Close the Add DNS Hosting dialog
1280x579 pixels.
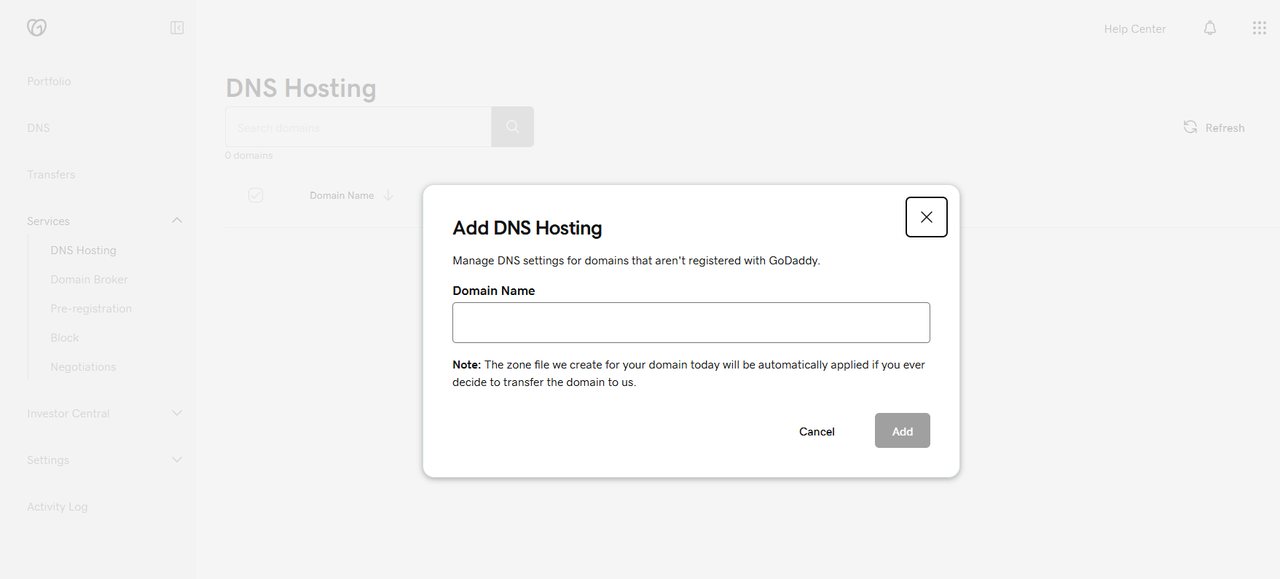click(926, 217)
